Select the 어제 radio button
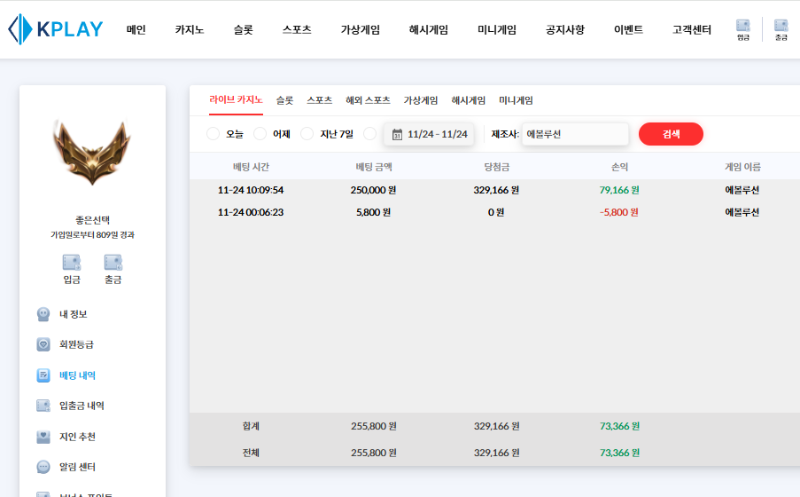Viewport: 800px width, 497px height. point(260,134)
